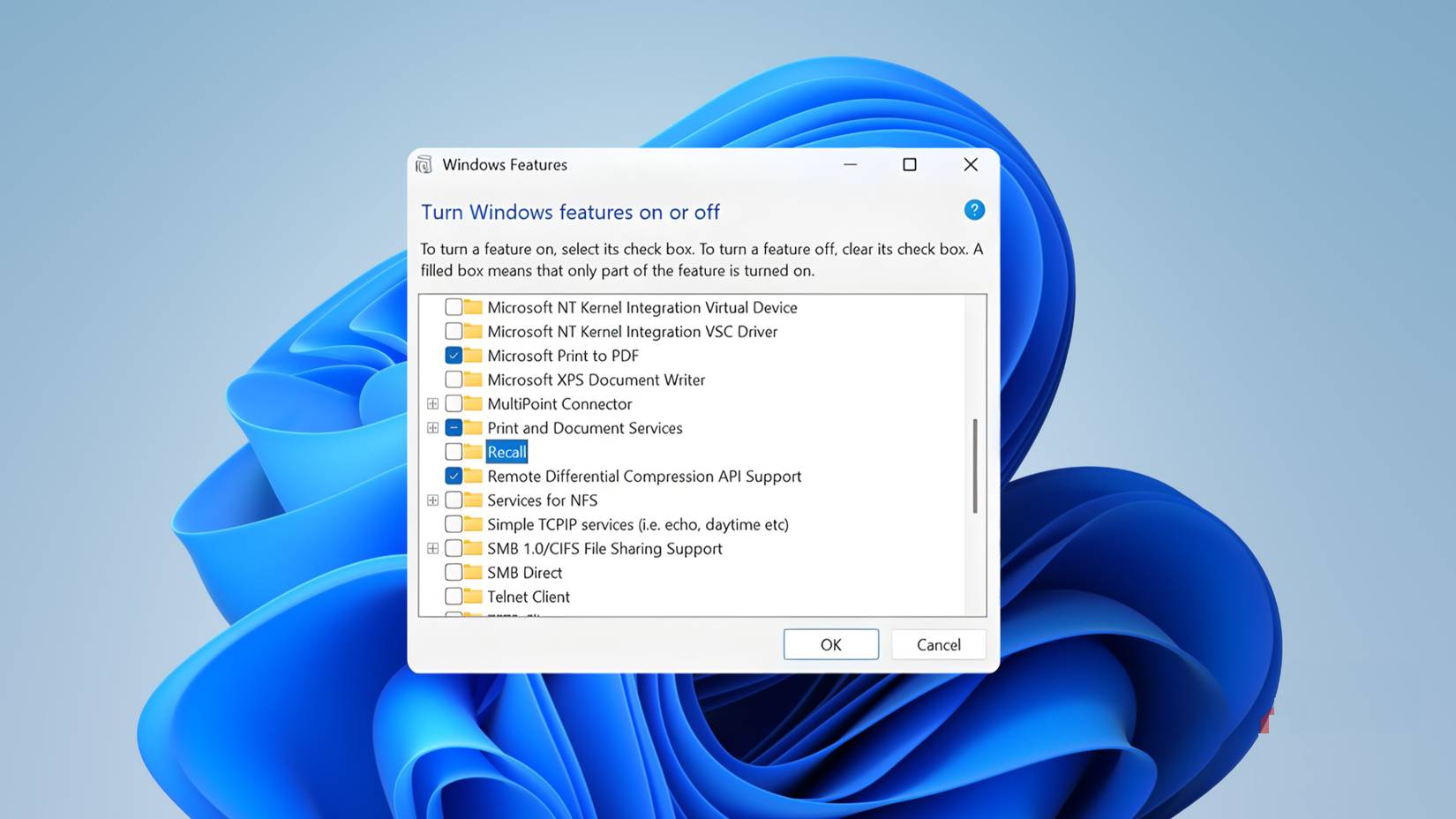Check Microsoft XPS Document Writer box

(454, 379)
